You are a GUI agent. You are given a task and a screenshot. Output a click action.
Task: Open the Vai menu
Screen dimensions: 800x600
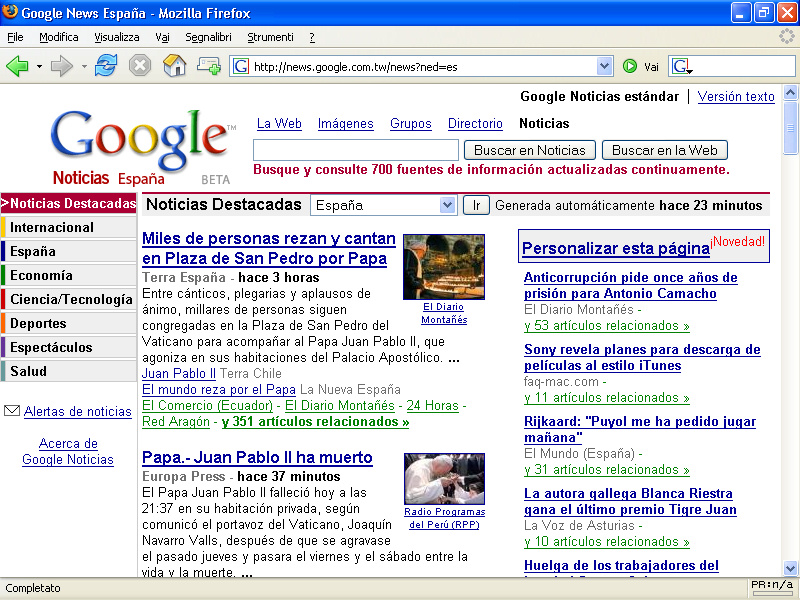[162, 37]
